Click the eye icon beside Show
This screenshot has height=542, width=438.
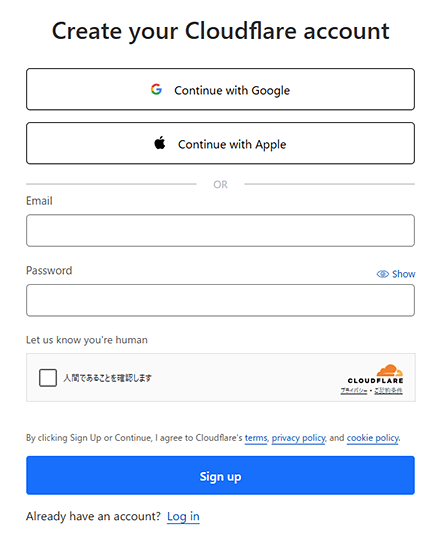(382, 274)
